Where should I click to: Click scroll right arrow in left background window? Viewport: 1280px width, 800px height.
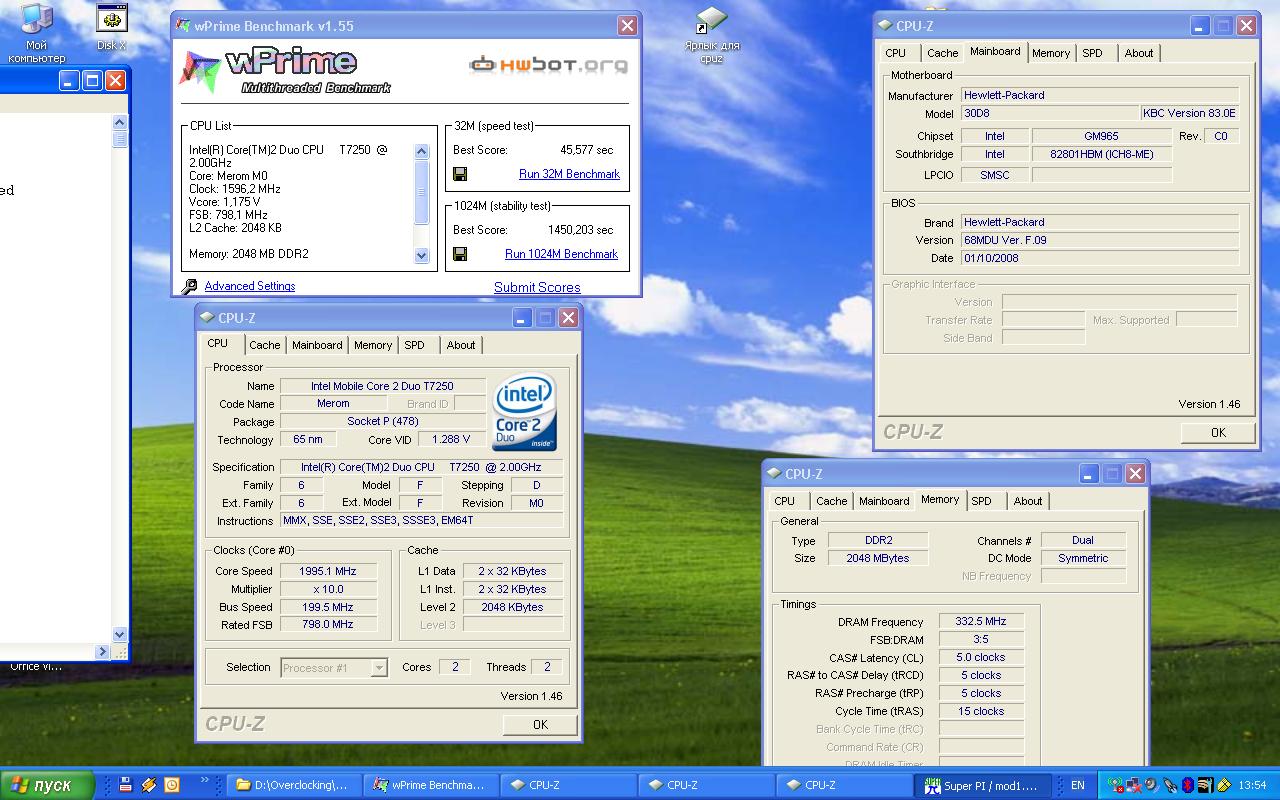click(x=102, y=652)
